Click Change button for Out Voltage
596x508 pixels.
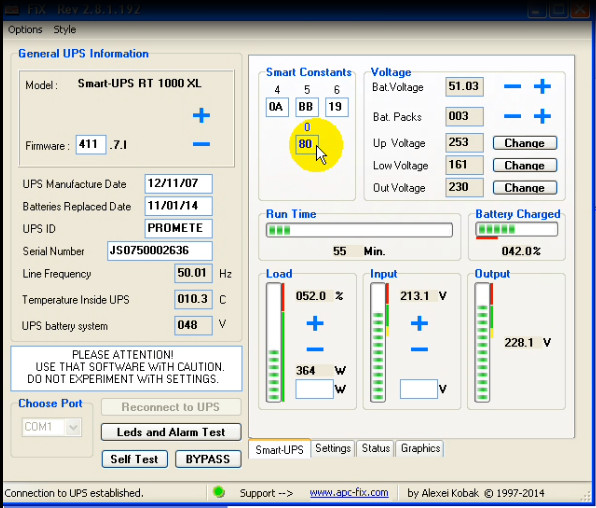525,187
